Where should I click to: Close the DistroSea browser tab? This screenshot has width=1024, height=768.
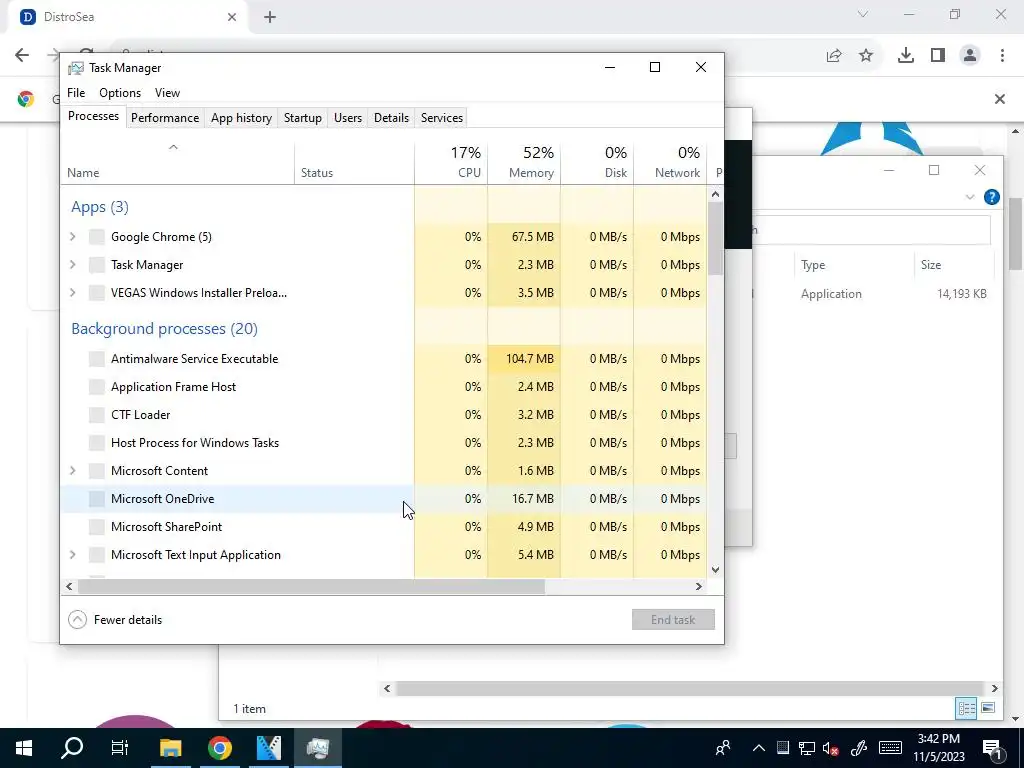[x=232, y=17]
